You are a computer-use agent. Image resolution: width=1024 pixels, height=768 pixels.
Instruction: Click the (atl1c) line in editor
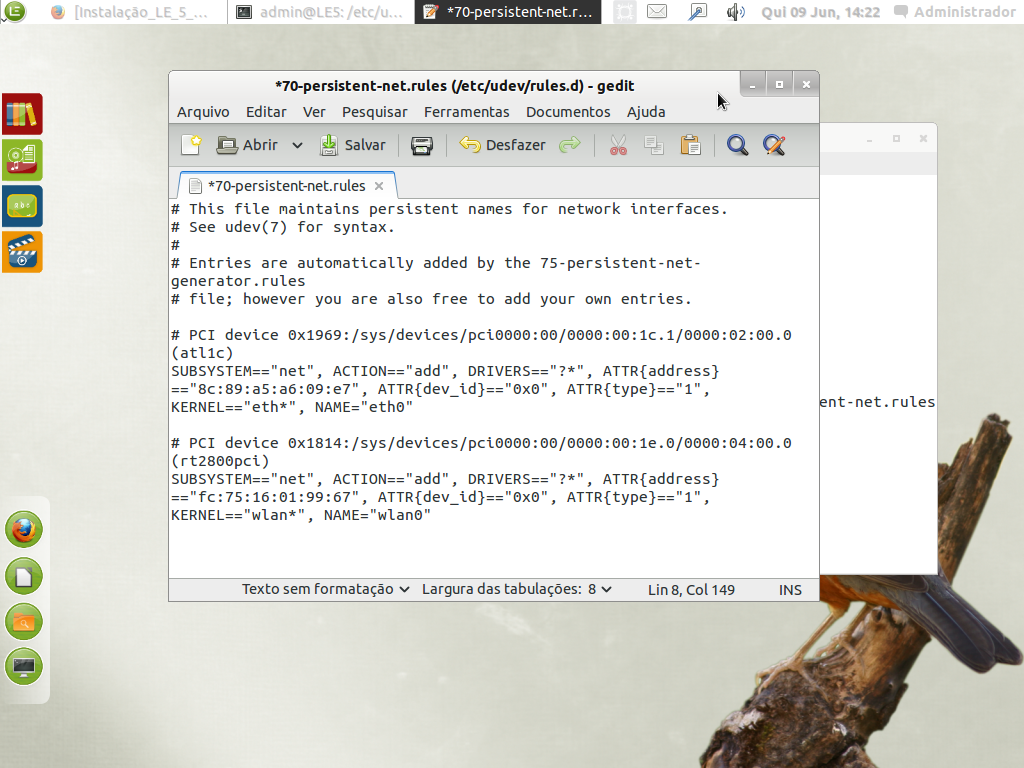pyautogui.click(x=202, y=353)
